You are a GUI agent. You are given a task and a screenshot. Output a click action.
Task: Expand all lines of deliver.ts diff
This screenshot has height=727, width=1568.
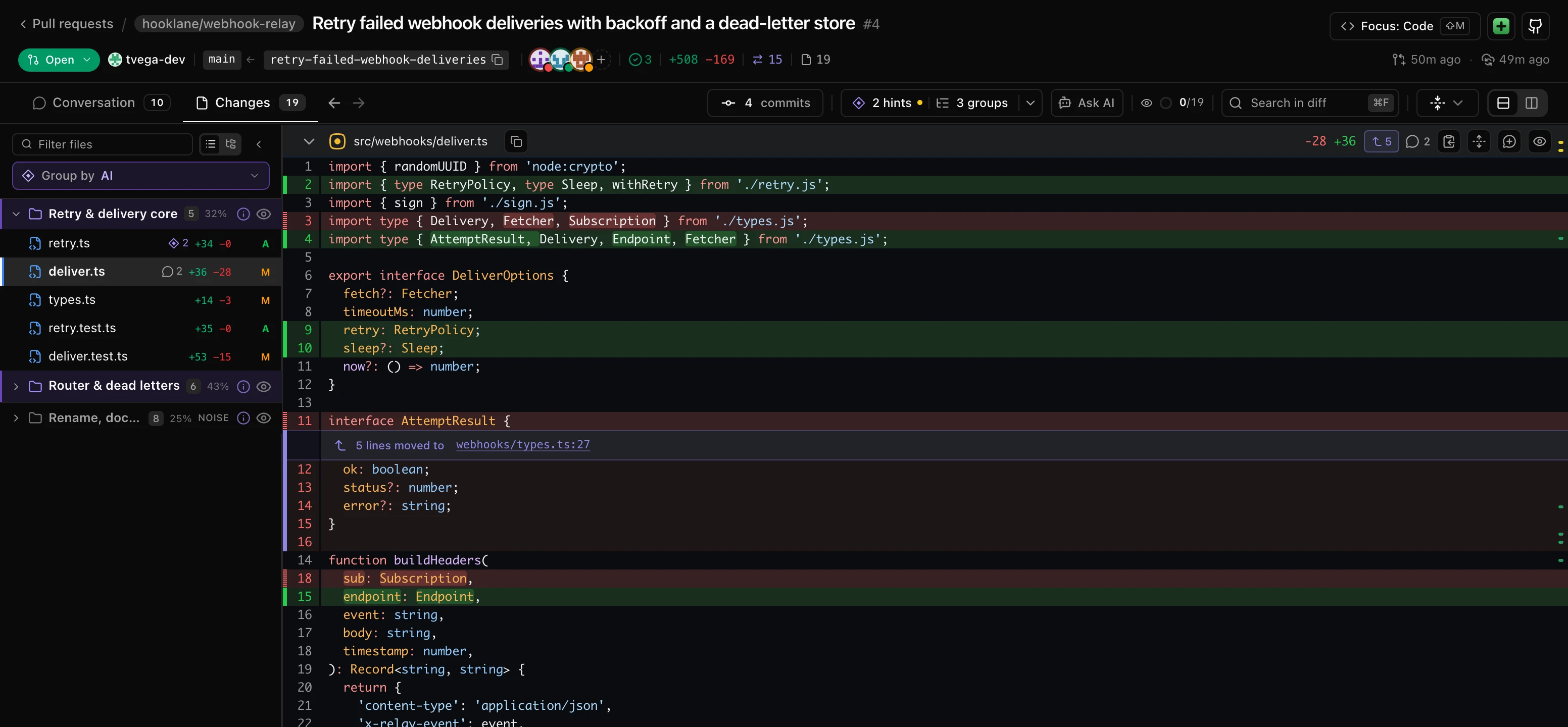pos(1479,141)
